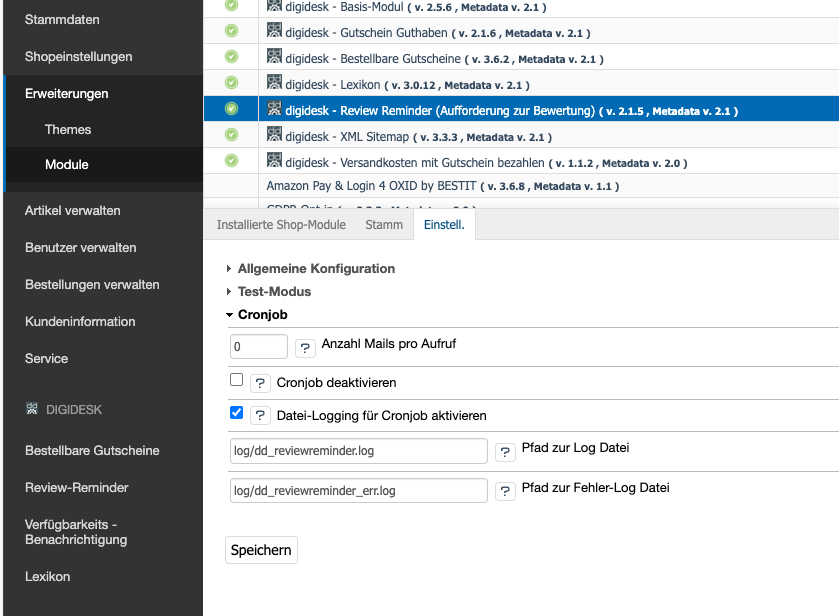
Task: Open help for Datei-Logging für Cronjob aktivieren
Action: [x=260, y=415]
